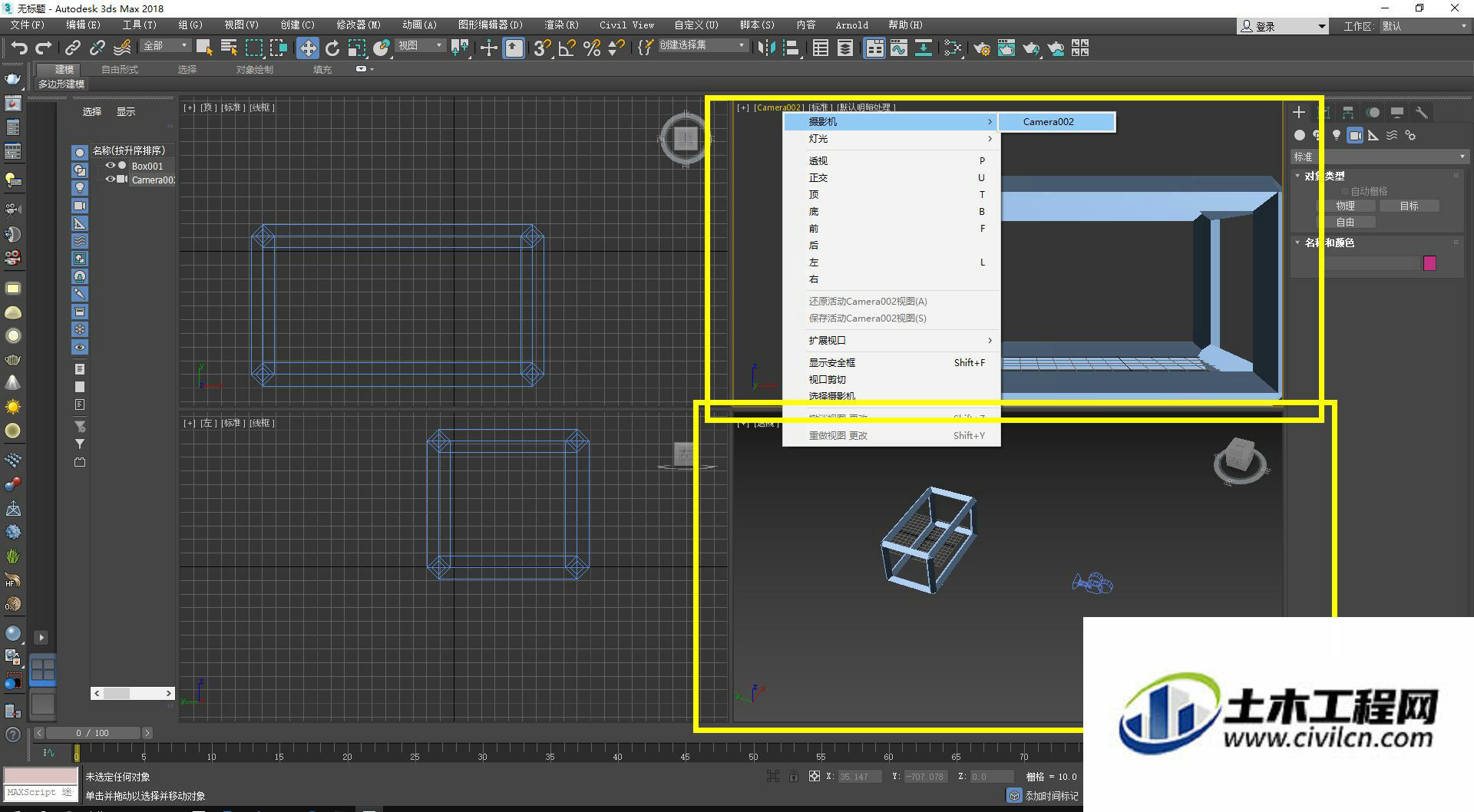Open the 渲染(R) menu
The width and height of the screenshot is (1474, 812).
tap(561, 25)
